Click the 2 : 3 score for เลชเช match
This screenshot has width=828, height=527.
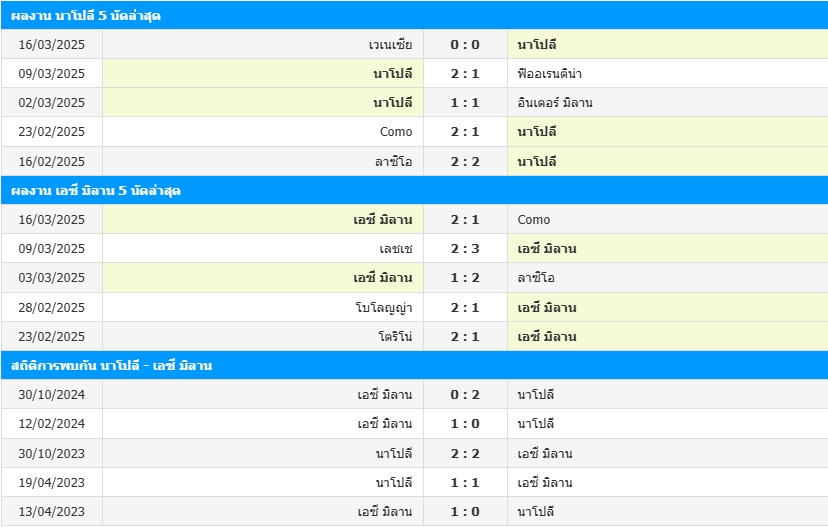tap(465, 249)
